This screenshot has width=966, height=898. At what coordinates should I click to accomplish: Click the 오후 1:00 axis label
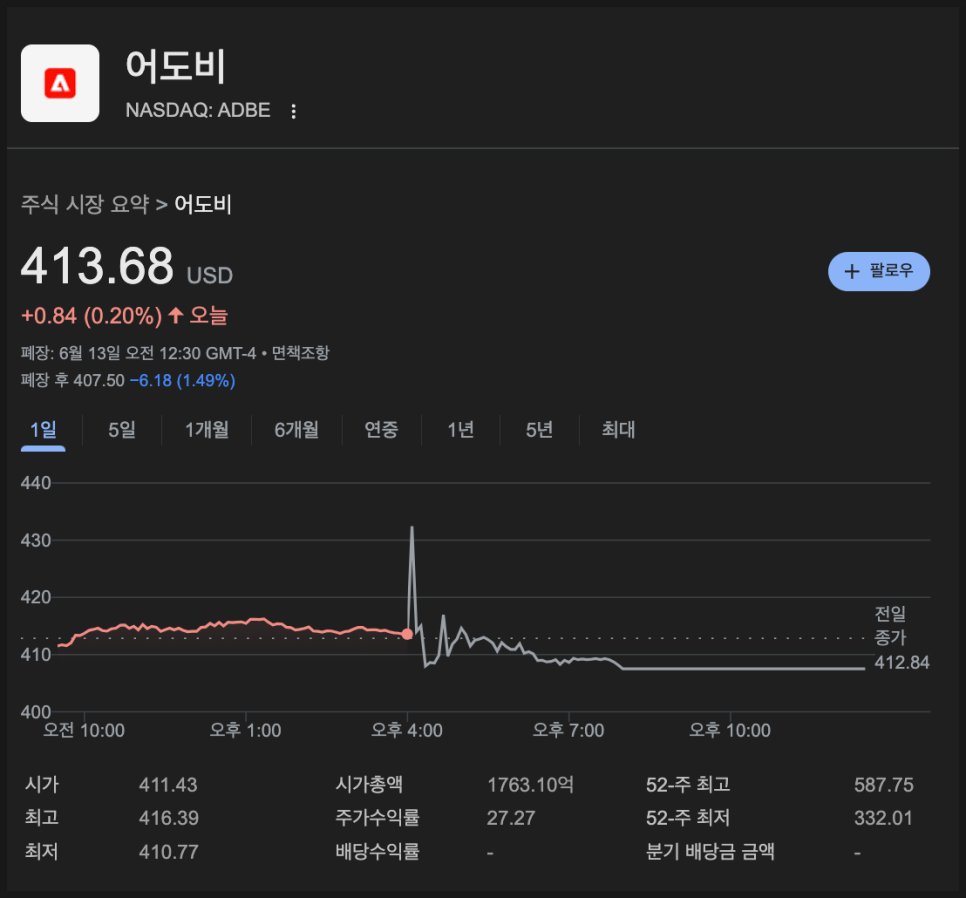pos(245,730)
